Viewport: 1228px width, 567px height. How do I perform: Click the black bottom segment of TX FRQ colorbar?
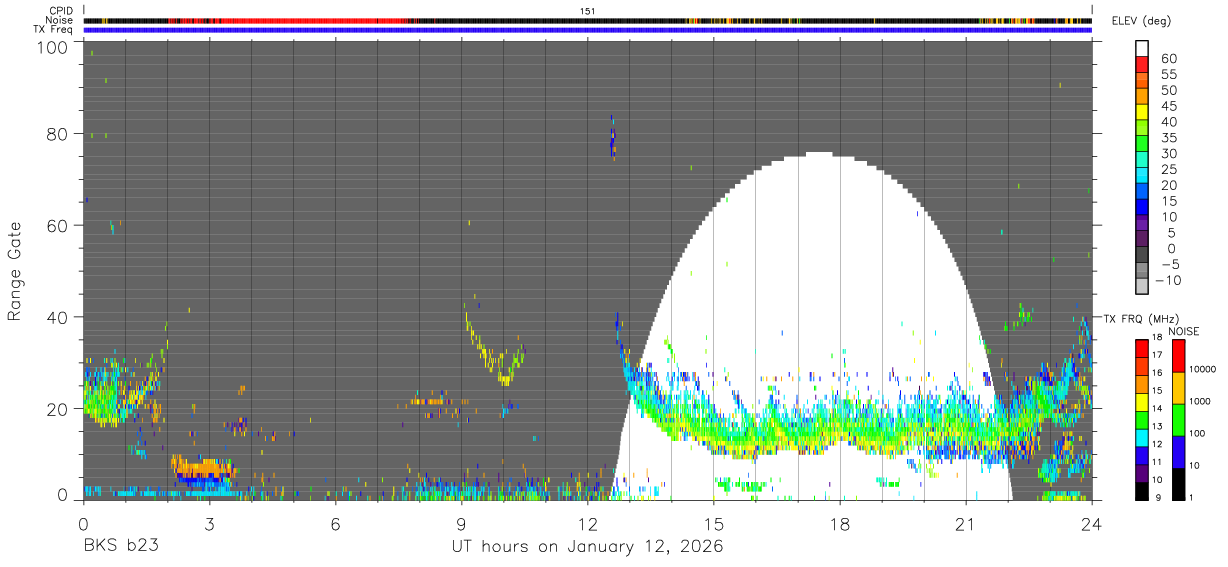tap(1142, 492)
